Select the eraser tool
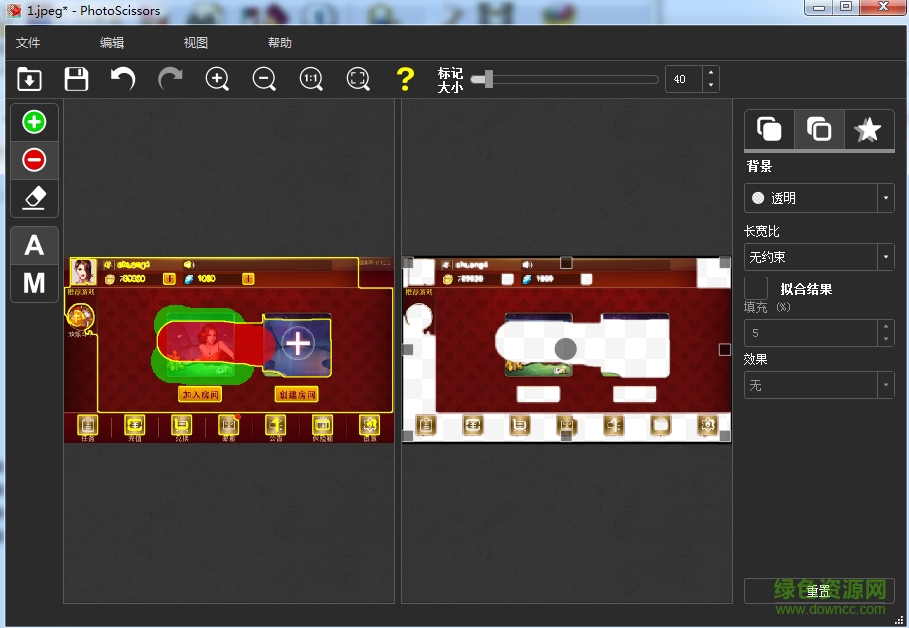Image resolution: width=909 pixels, height=628 pixels. pos(34,197)
